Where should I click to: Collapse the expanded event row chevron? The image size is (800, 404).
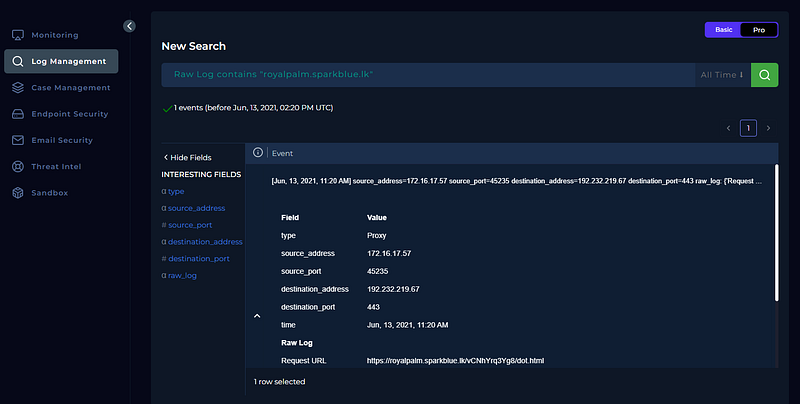(257, 316)
